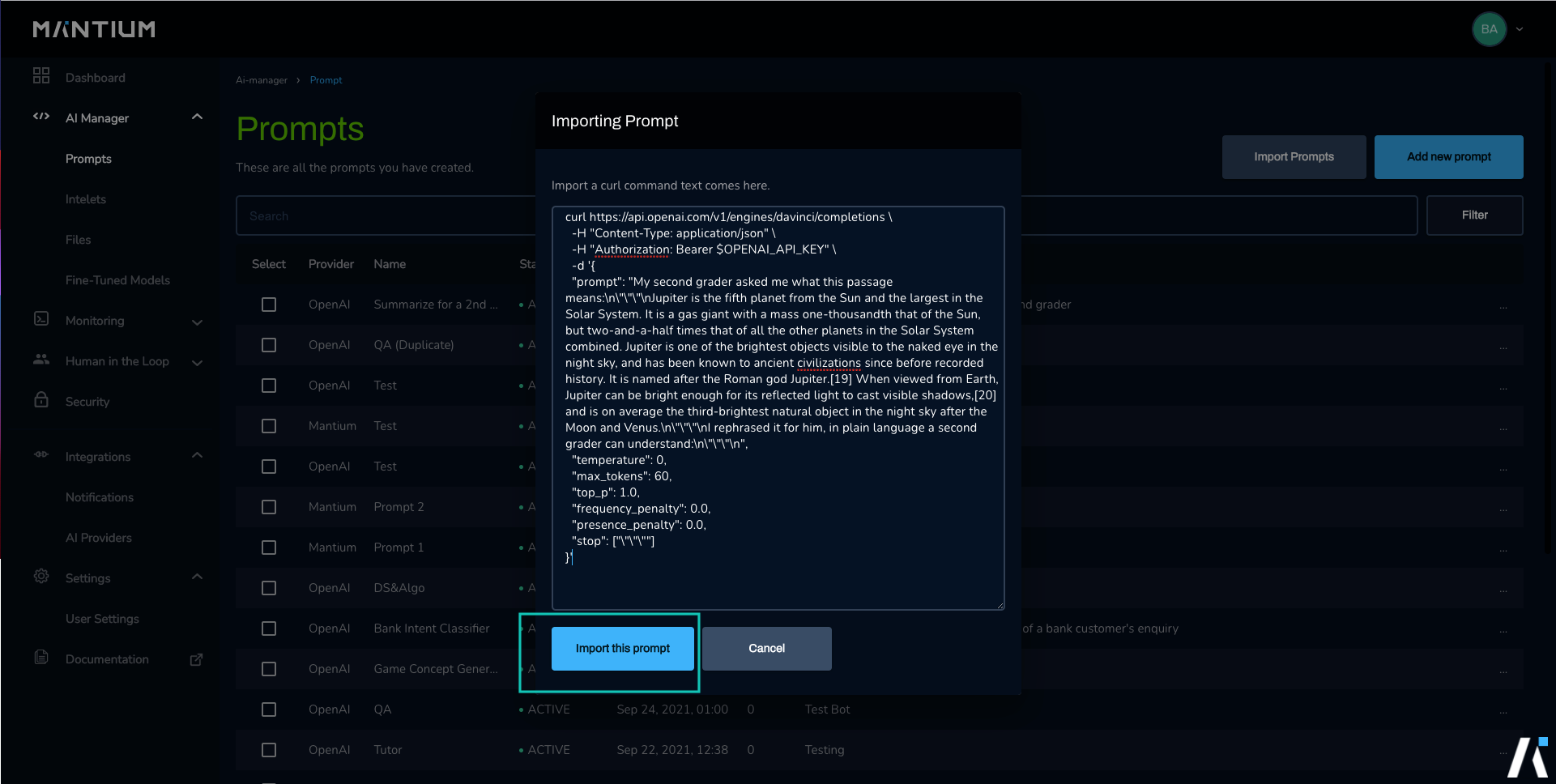Check the Game Concept Gener... checkbox
The image size is (1556, 784).
tap(269, 669)
